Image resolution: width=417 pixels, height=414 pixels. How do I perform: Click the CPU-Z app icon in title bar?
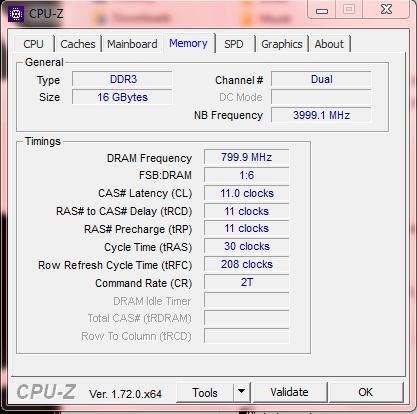click(x=16, y=14)
